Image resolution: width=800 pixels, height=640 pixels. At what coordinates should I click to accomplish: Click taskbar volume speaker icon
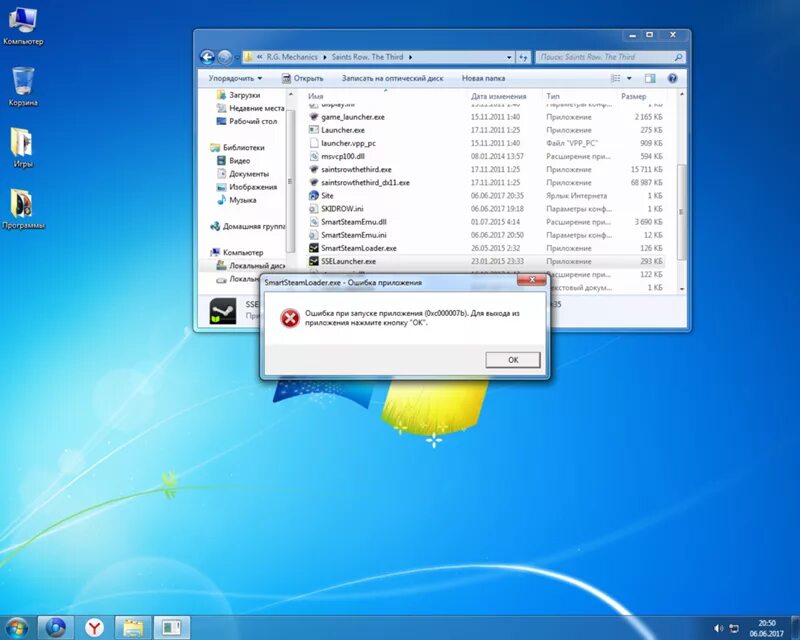pyautogui.click(x=718, y=628)
